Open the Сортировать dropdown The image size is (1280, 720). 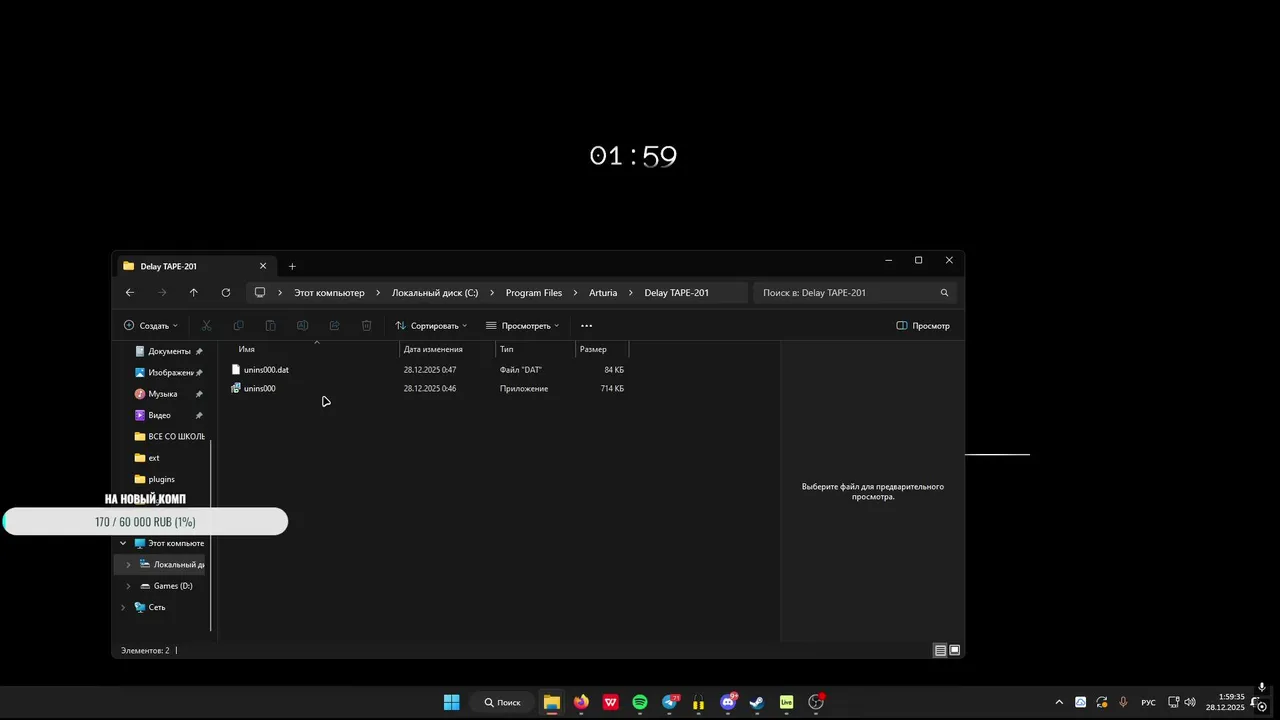point(431,326)
